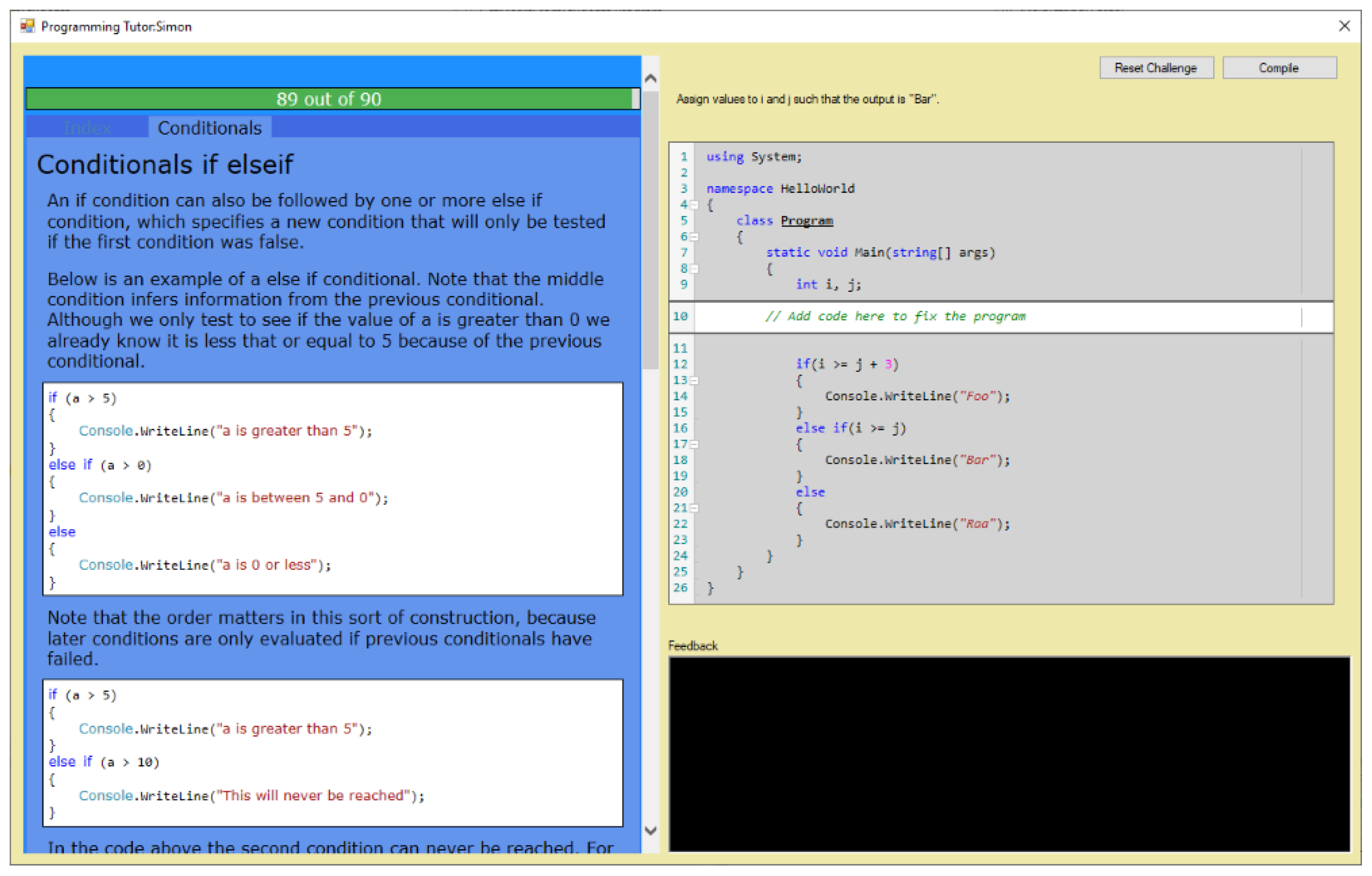The image size is (1372, 876).
Task: Select the Conditionals tab
Action: click(x=209, y=128)
